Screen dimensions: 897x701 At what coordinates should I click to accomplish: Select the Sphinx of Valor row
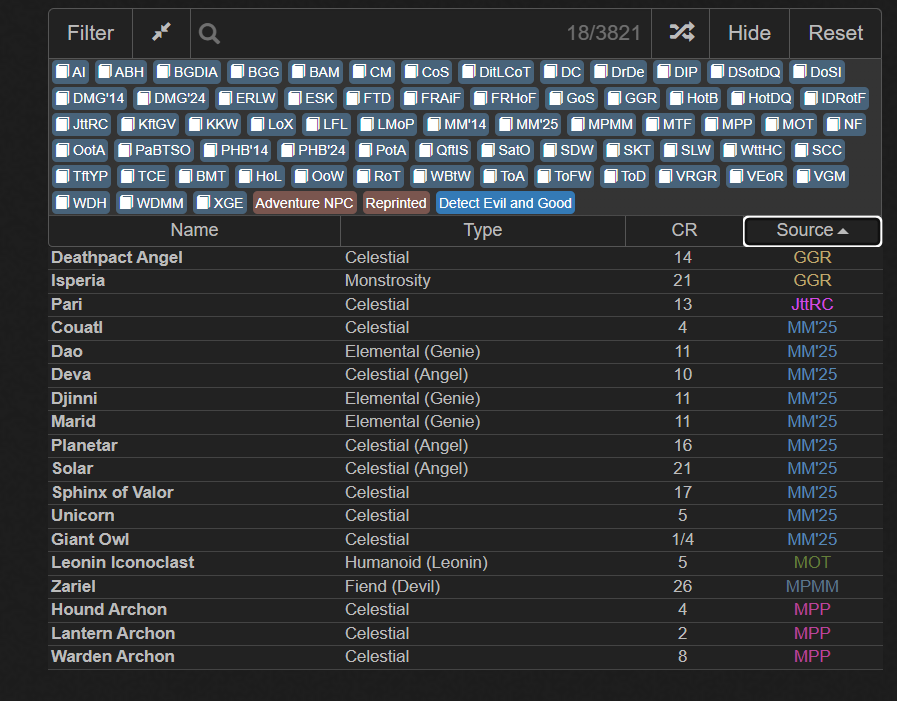[x=465, y=492]
